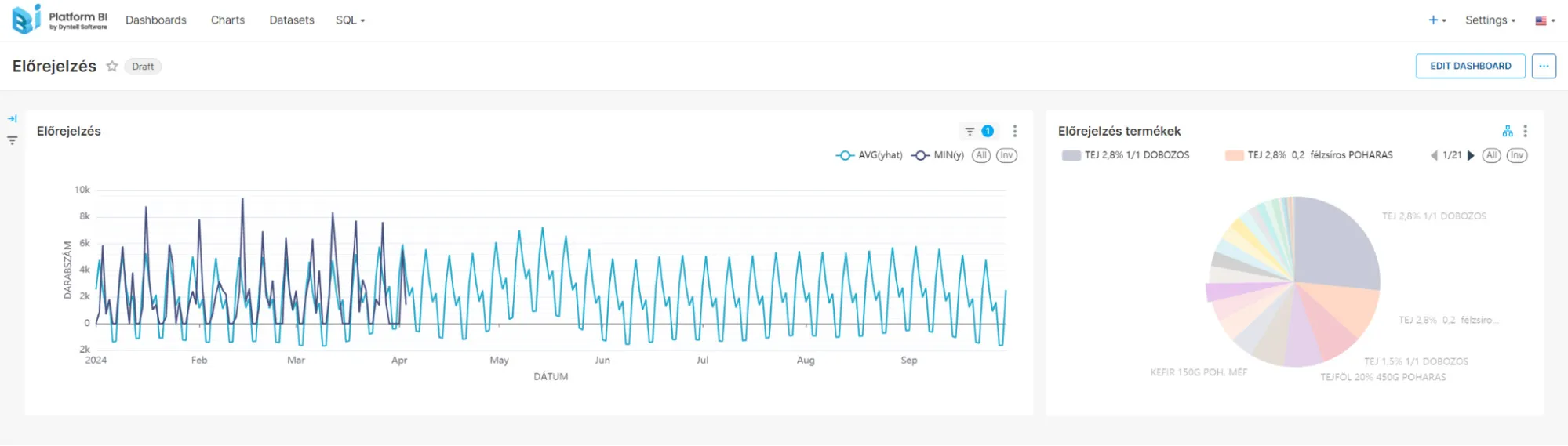The width and height of the screenshot is (1568, 446).
Task: Click the cross-filter icon on pie chart
Action: 1507,132
